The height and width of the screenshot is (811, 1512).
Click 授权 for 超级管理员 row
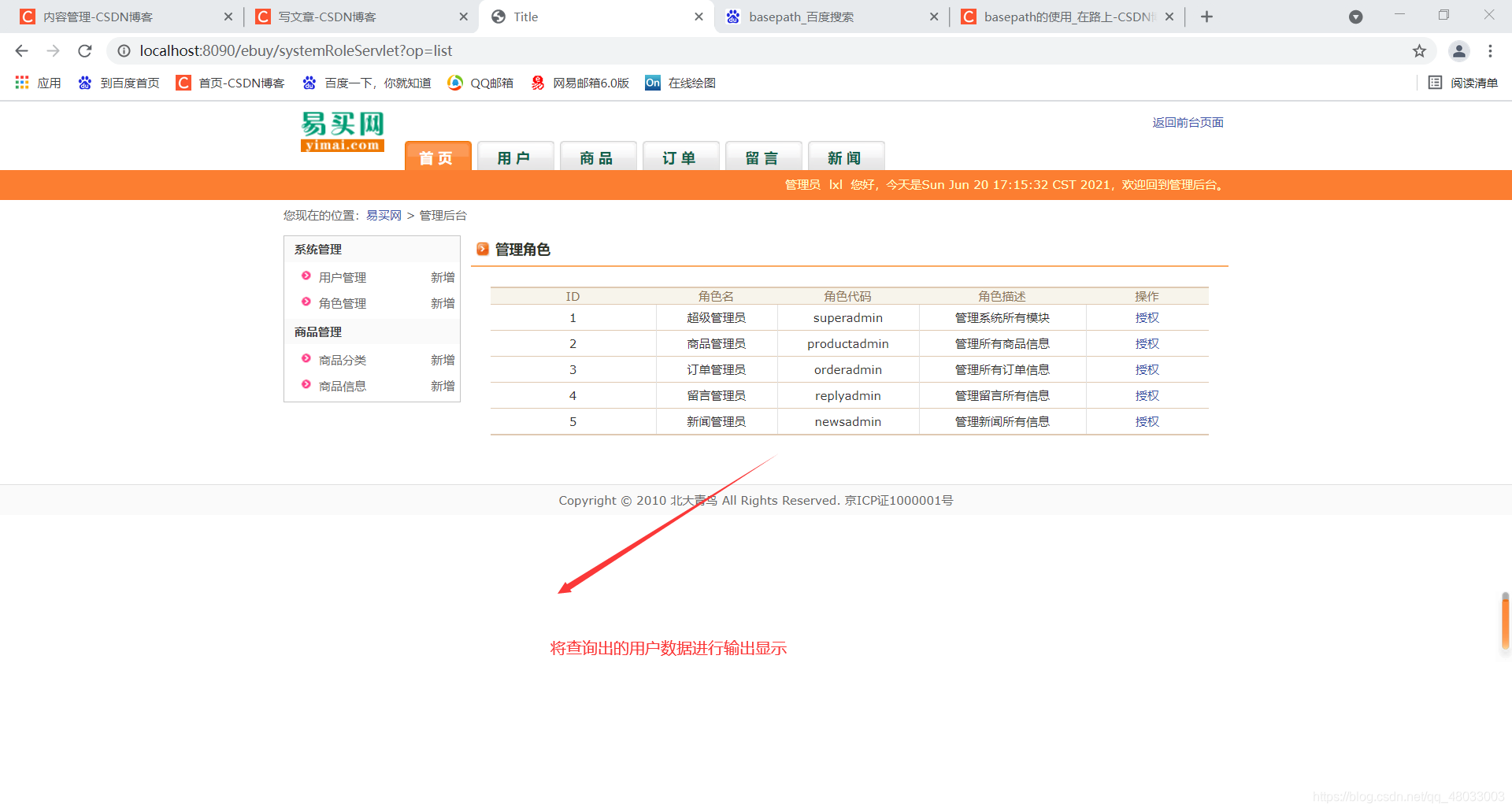click(x=1147, y=317)
